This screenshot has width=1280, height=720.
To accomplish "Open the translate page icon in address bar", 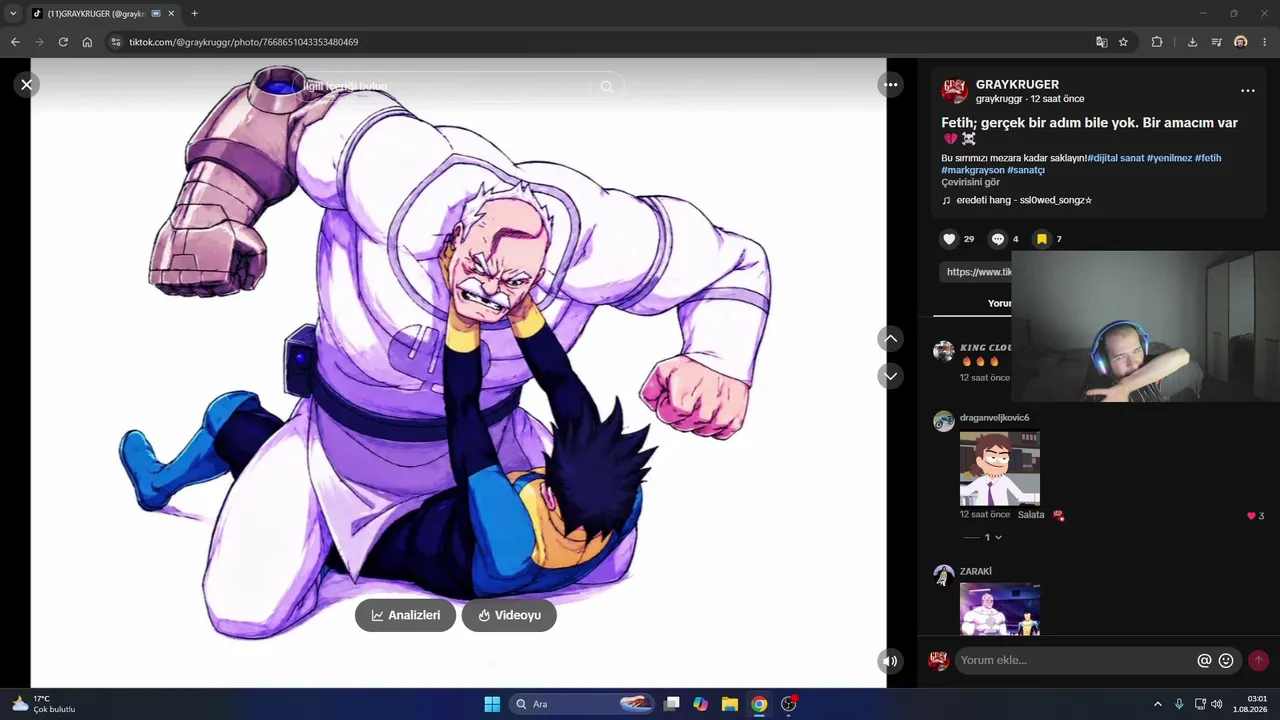I will coord(1101,42).
